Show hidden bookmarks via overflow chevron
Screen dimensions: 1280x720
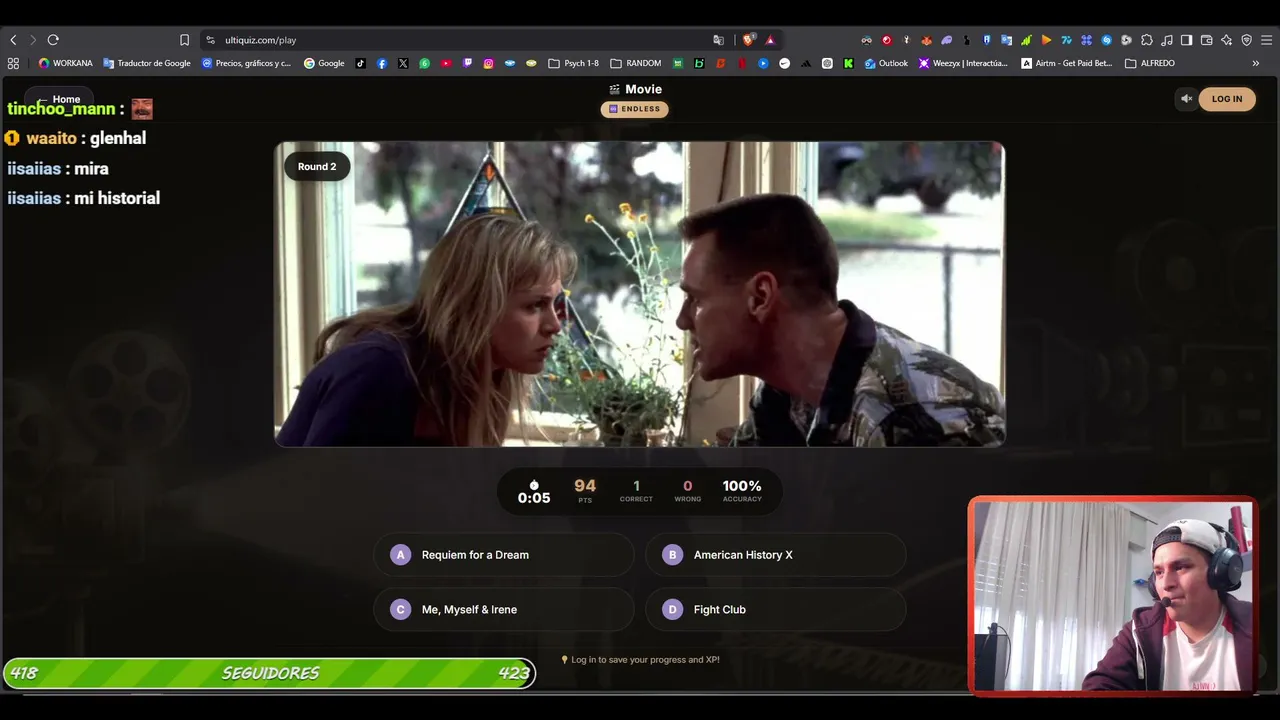tap(1256, 63)
